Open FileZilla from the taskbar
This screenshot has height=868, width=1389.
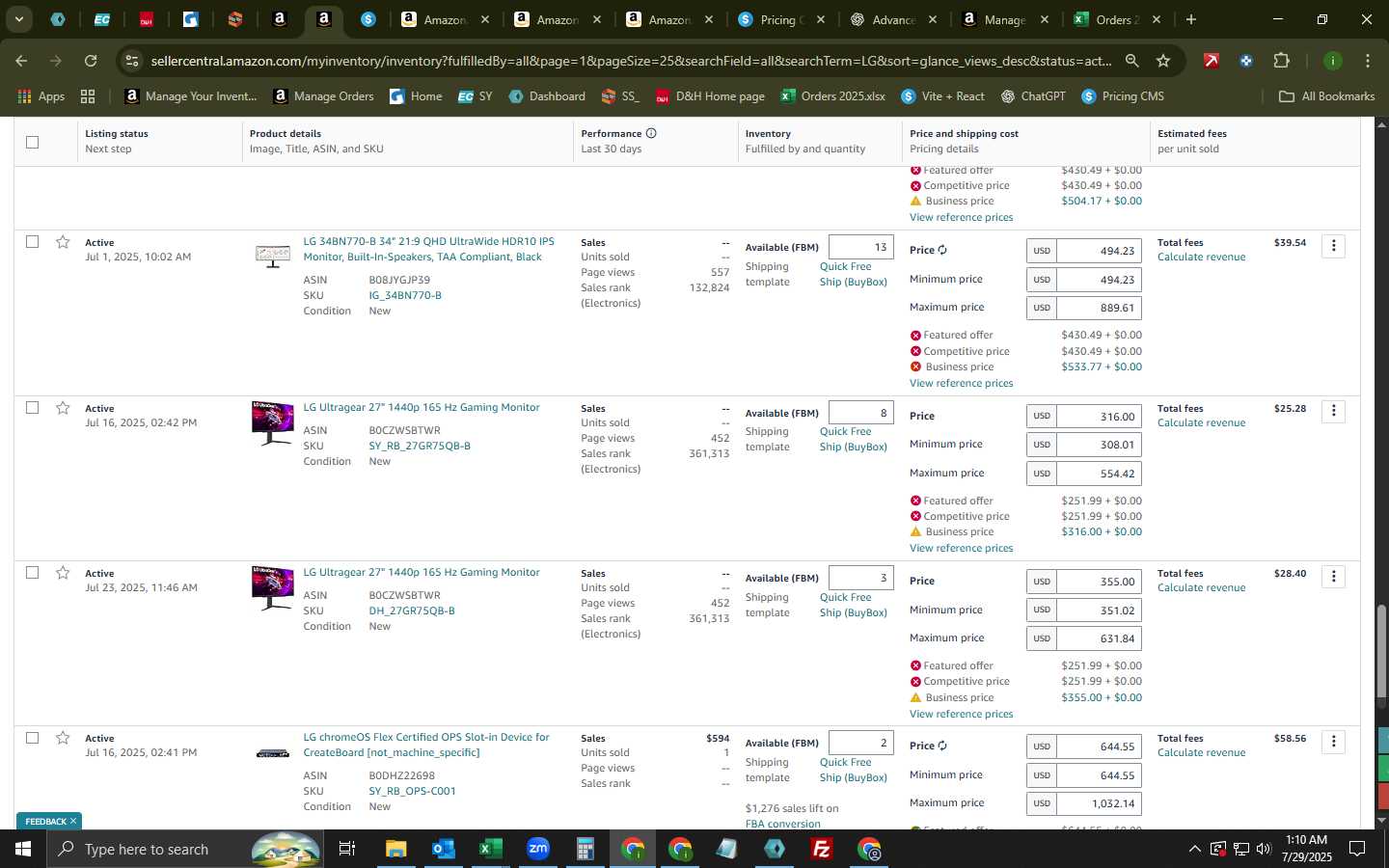tap(822, 849)
